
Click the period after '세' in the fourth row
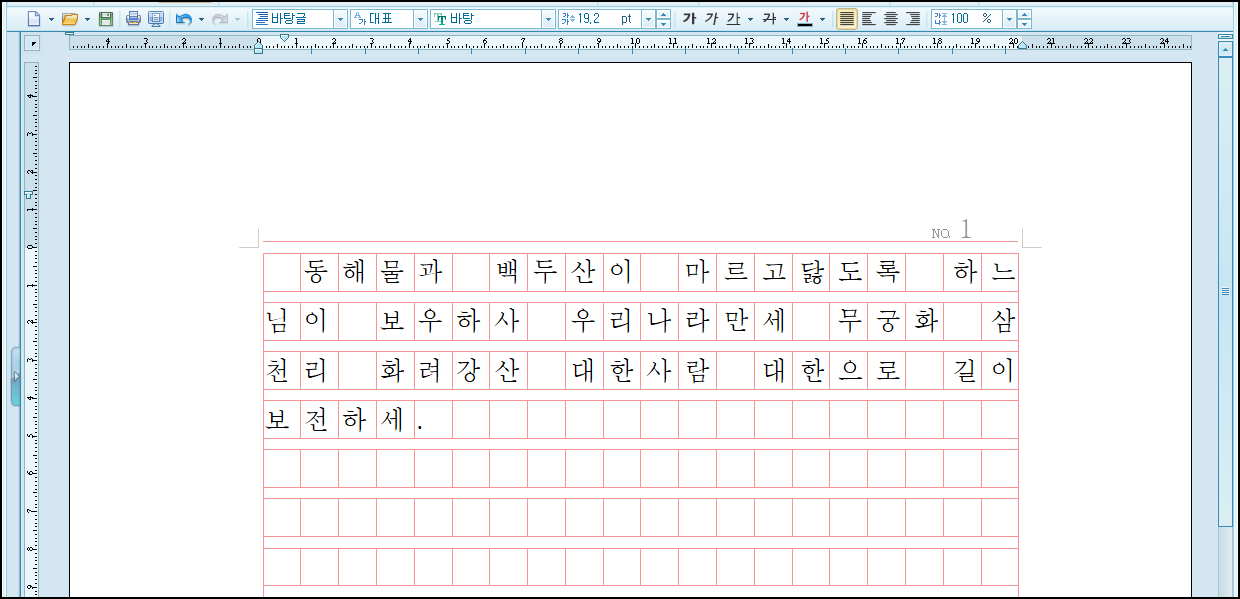pos(420,428)
